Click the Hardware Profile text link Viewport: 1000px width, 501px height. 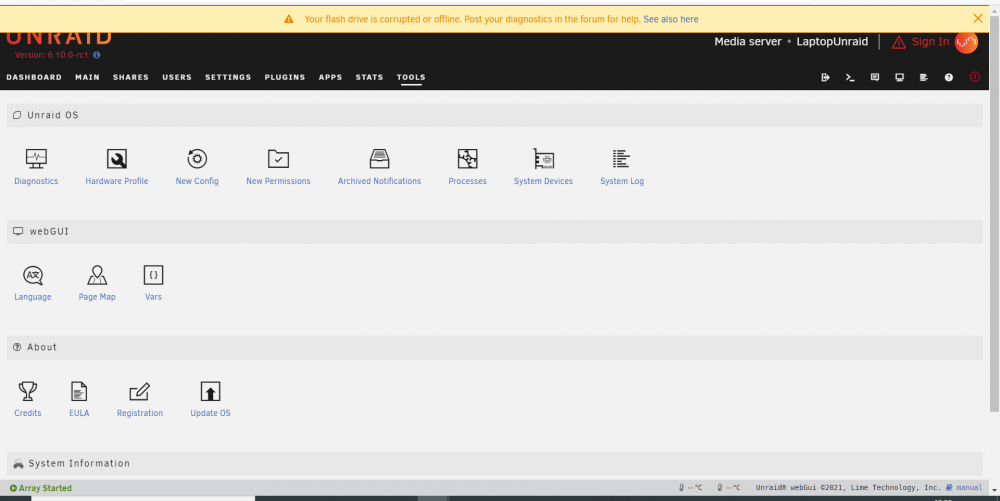click(117, 181)
